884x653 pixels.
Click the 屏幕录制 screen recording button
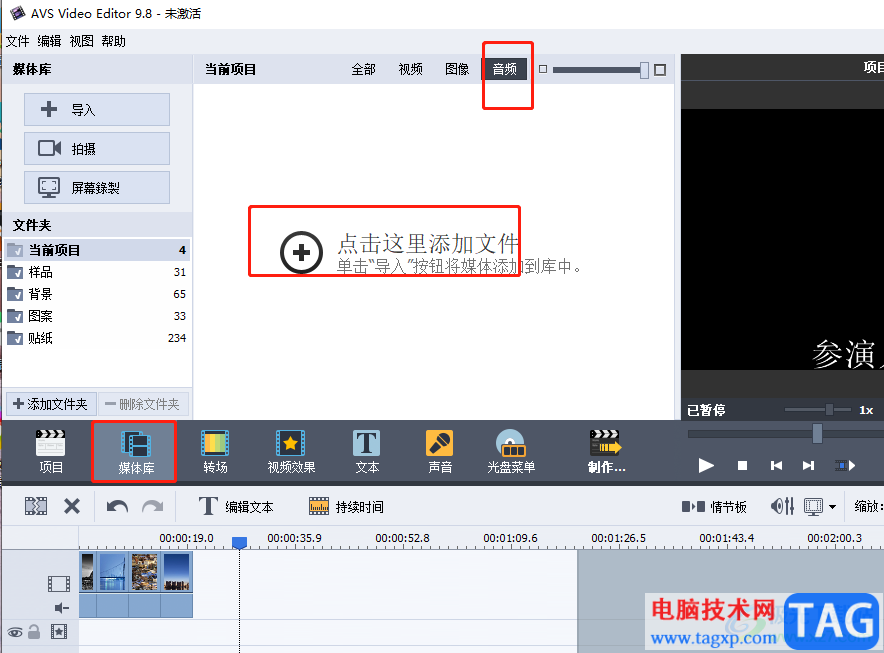(97, 187)
